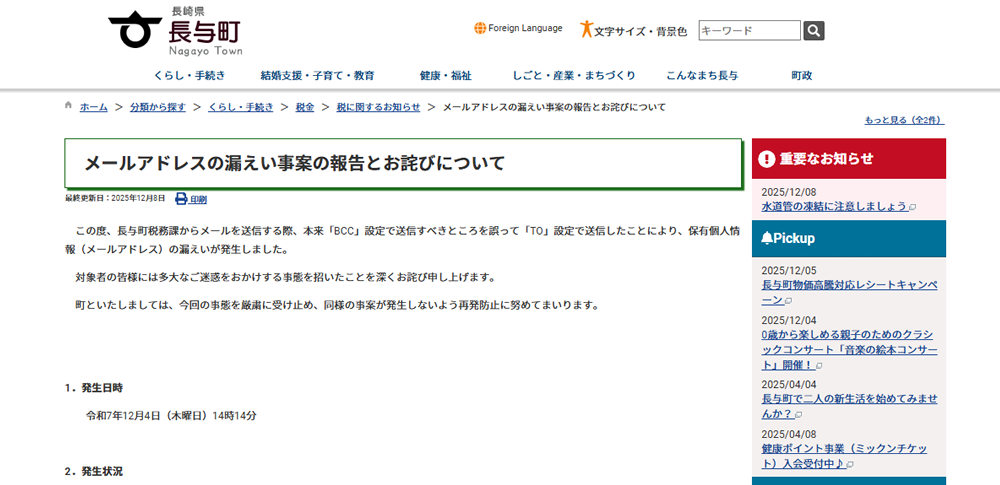Click the home icon in breadcrumb
This screenshot has width=1000, height=485.
pyautogui.click(x=68, y=106)
